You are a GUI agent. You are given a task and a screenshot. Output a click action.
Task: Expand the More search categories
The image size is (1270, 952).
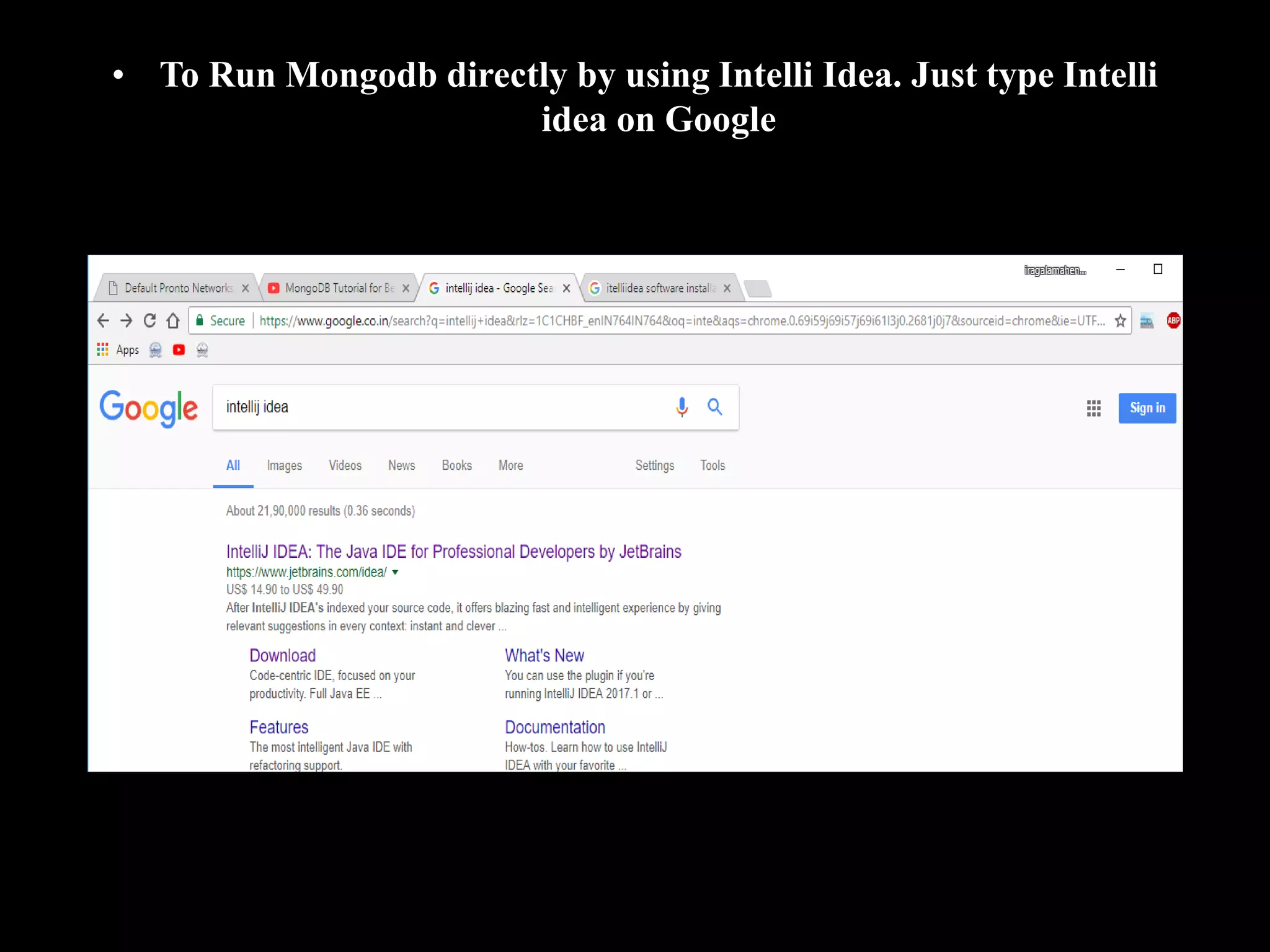coord(511,465)
